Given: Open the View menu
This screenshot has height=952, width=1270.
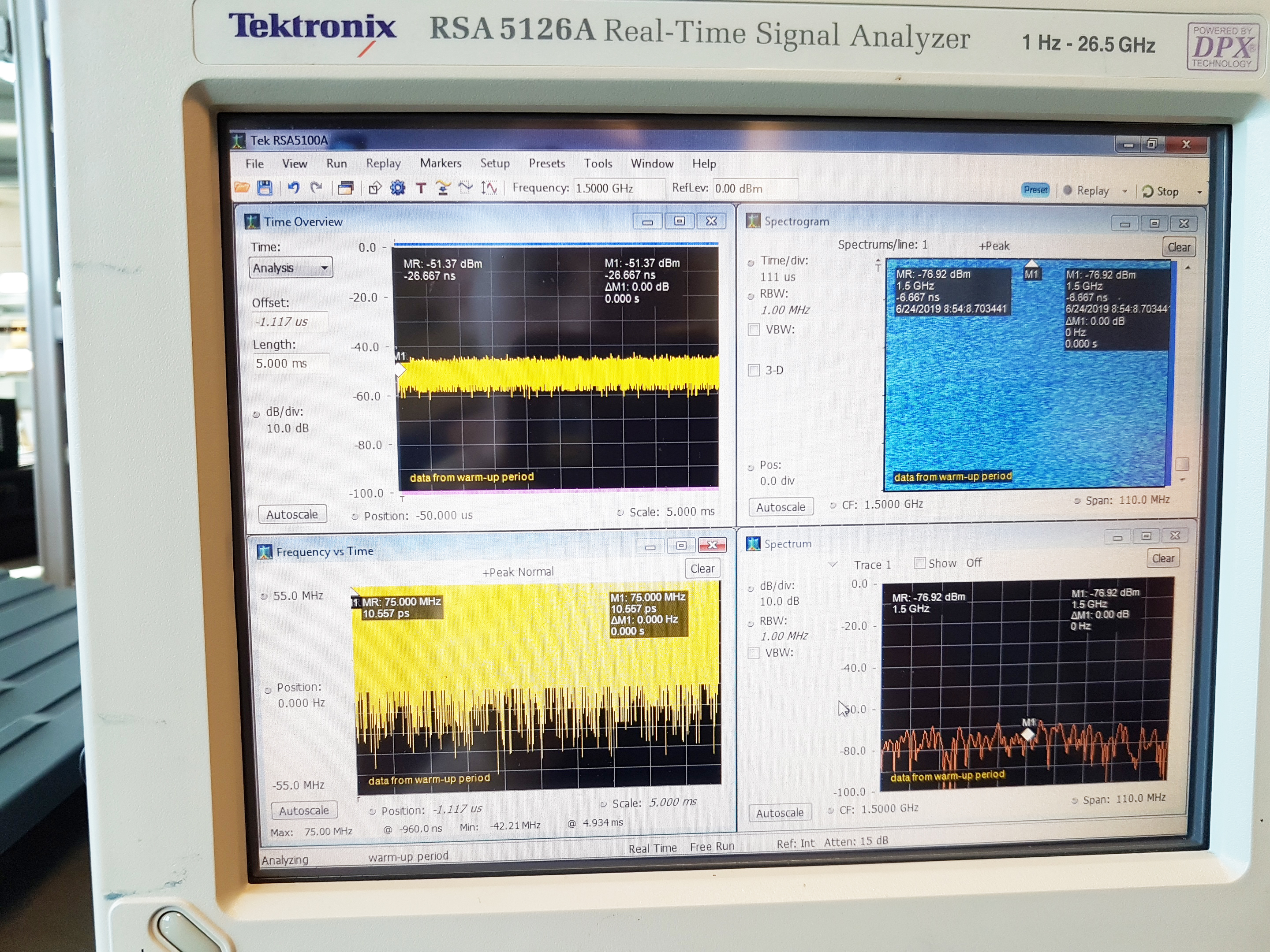Looking at the screenshot, I should (295, 164).
